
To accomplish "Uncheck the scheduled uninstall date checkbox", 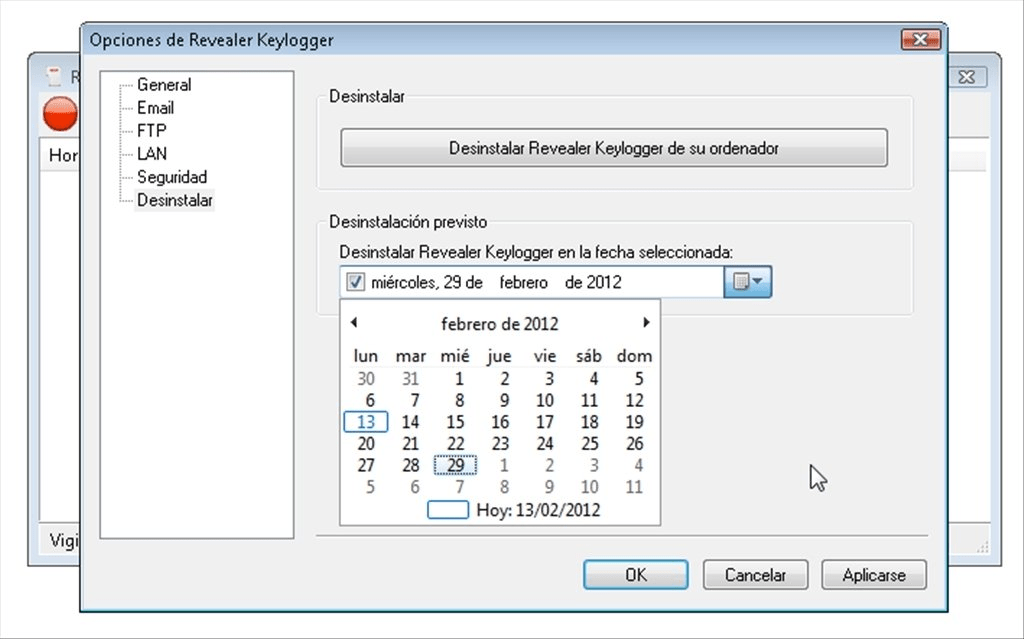I will (355, 282).
